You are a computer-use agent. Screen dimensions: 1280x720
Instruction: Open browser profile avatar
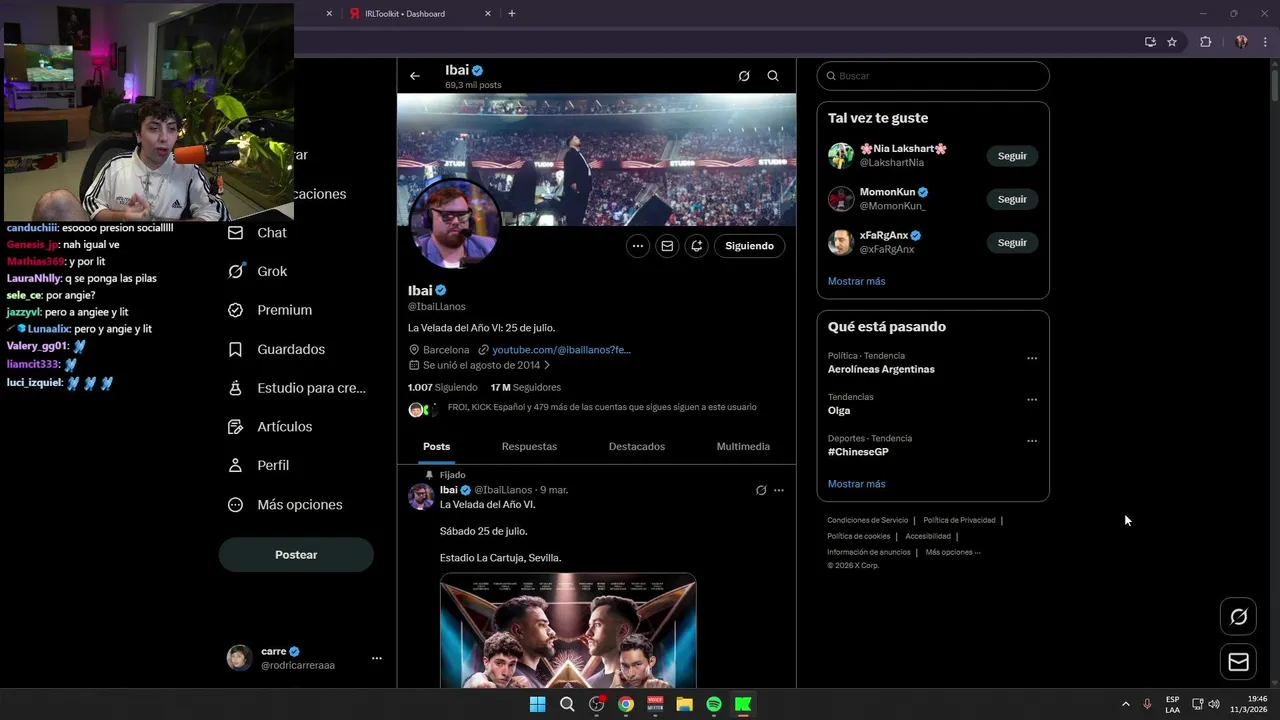tap(1241, 42)
